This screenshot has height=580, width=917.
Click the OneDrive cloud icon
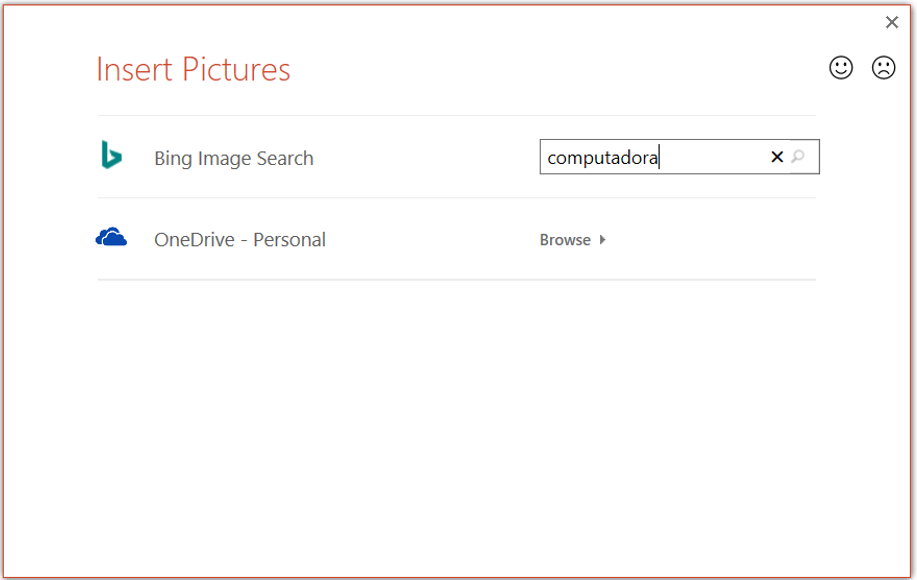tap(111, 237)
